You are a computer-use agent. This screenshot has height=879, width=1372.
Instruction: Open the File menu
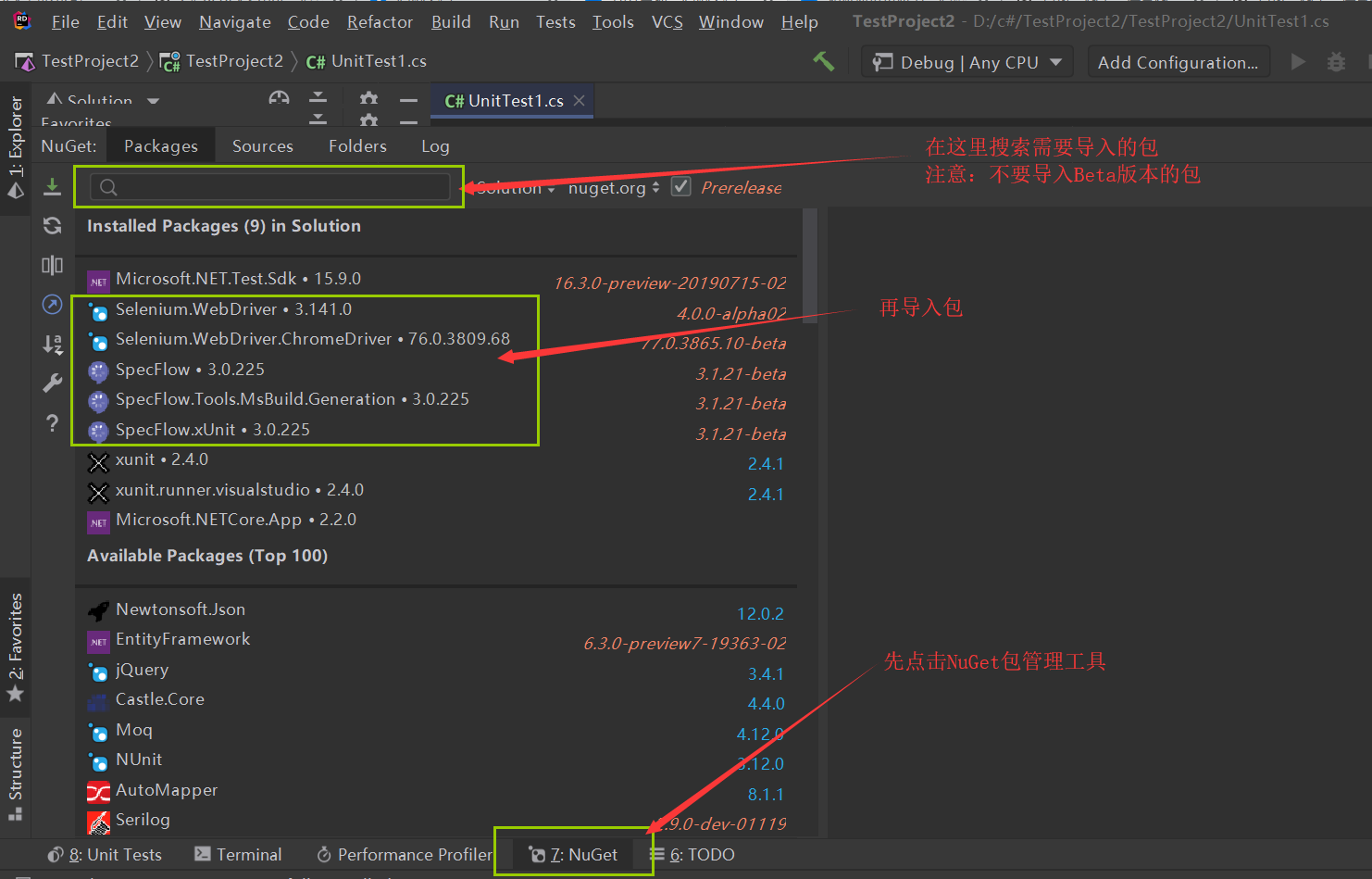(65, 21)
